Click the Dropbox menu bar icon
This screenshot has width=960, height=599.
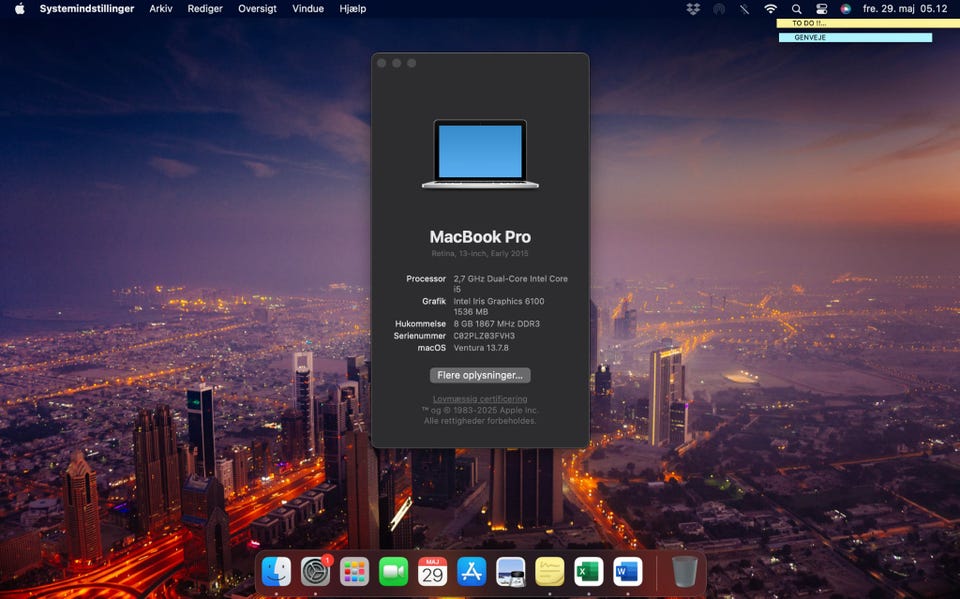[x=693, y=9]
